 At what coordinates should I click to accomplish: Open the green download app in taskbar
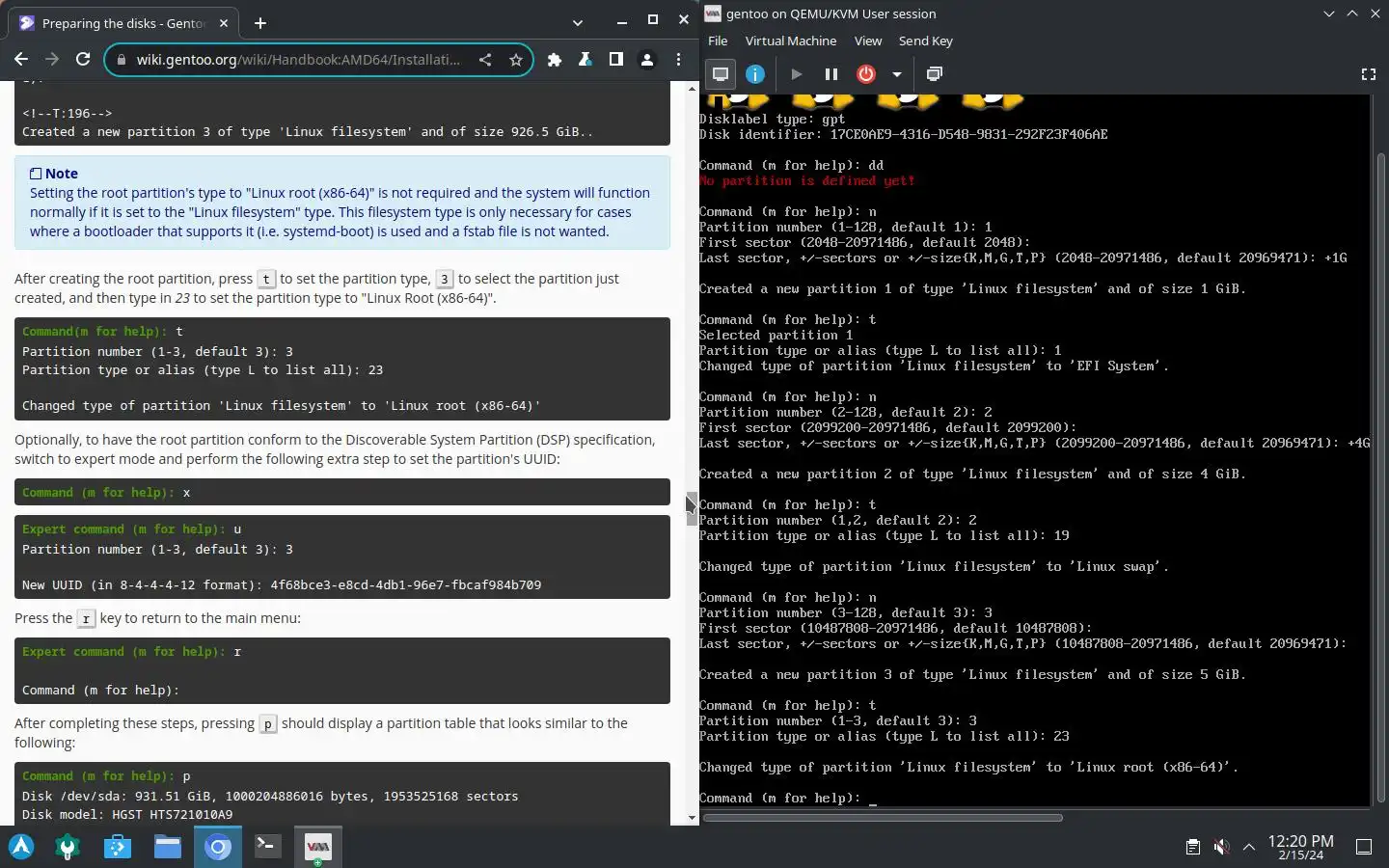(68, 847)
